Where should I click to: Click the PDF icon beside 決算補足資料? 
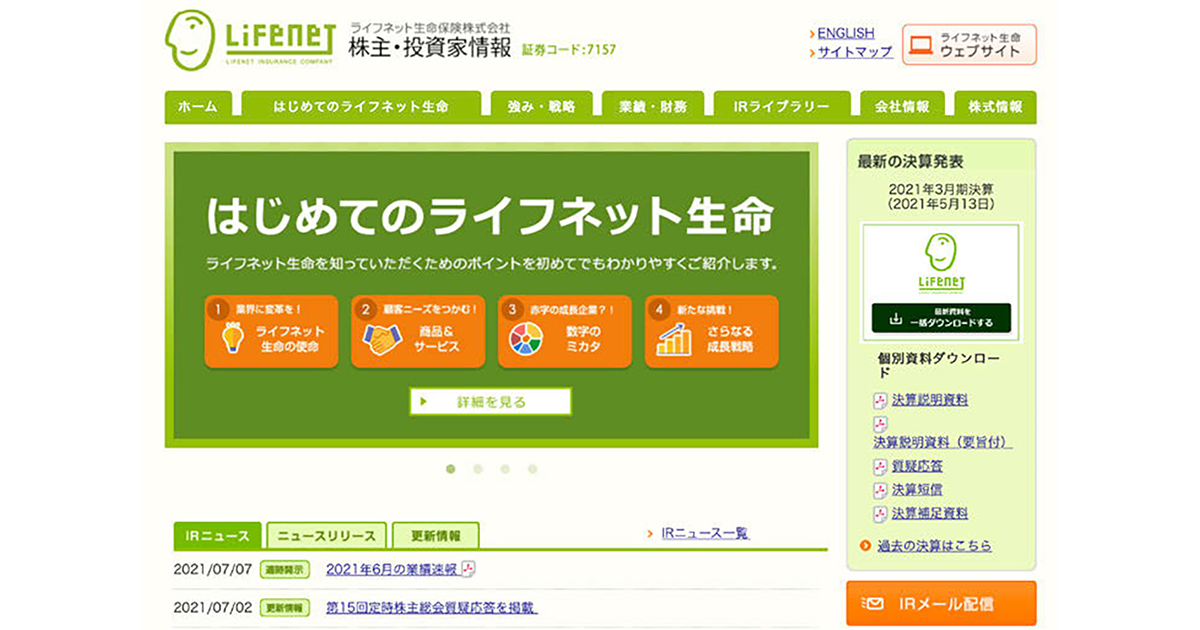[x=880, y=514]
